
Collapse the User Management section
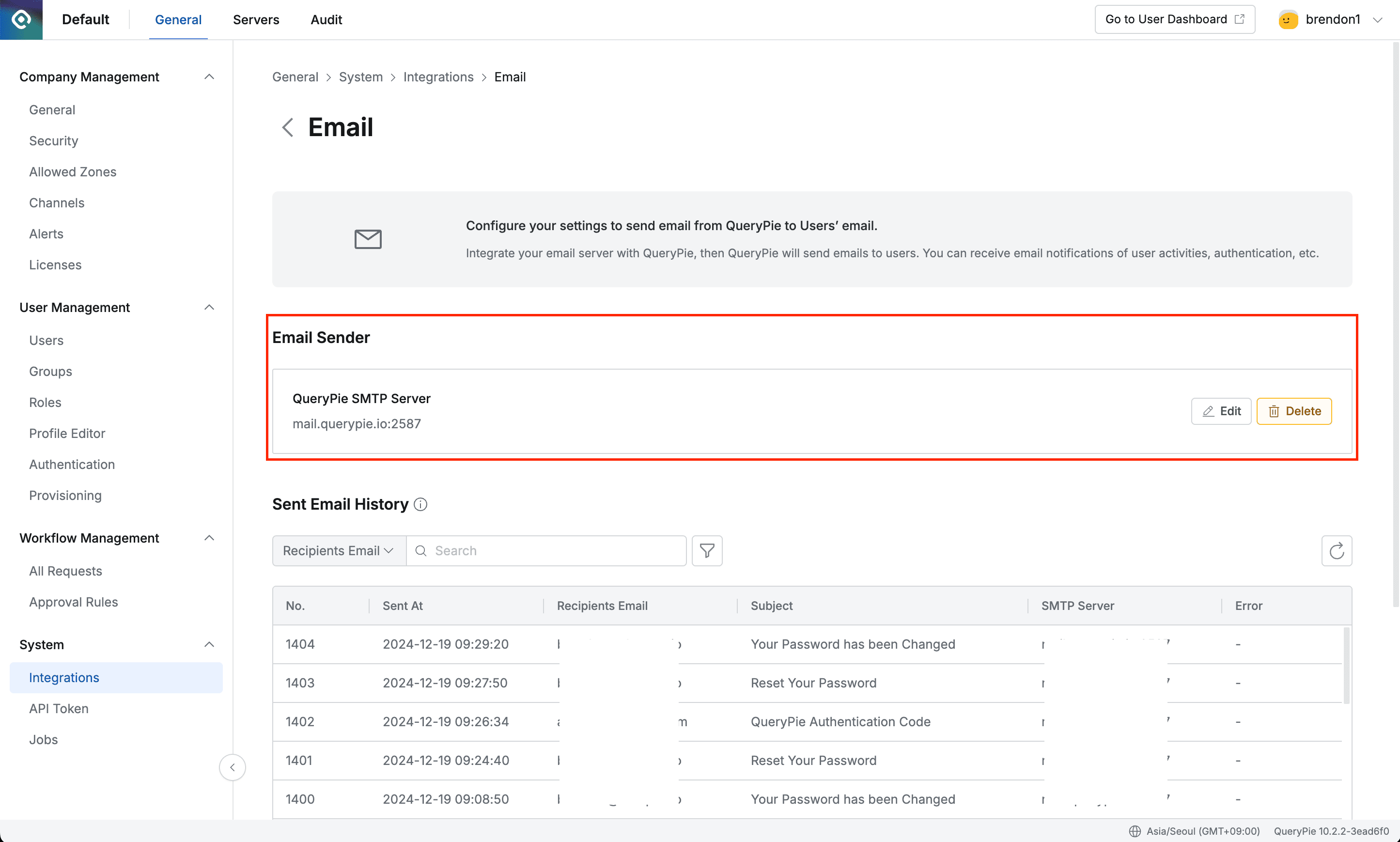click(x=209, y=307)
